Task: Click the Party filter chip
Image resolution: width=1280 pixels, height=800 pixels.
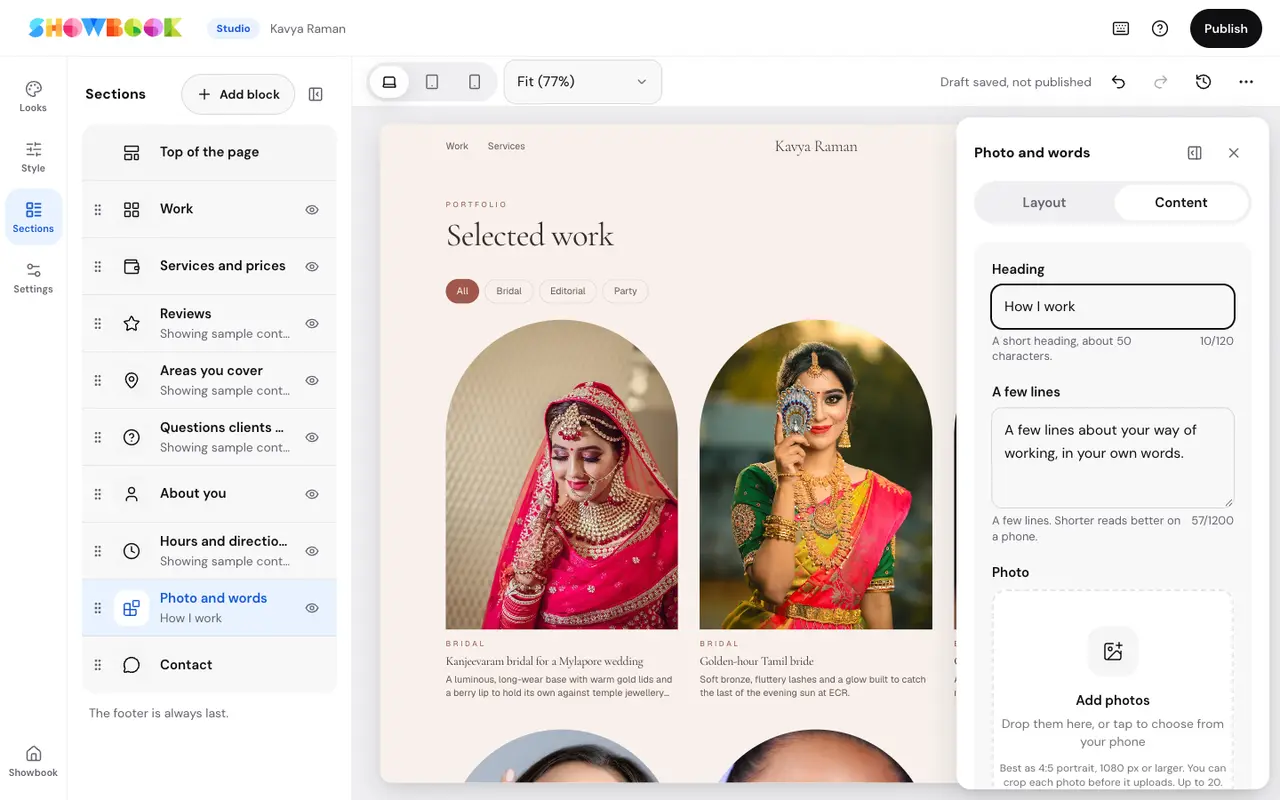Action: tap(626, 291)
